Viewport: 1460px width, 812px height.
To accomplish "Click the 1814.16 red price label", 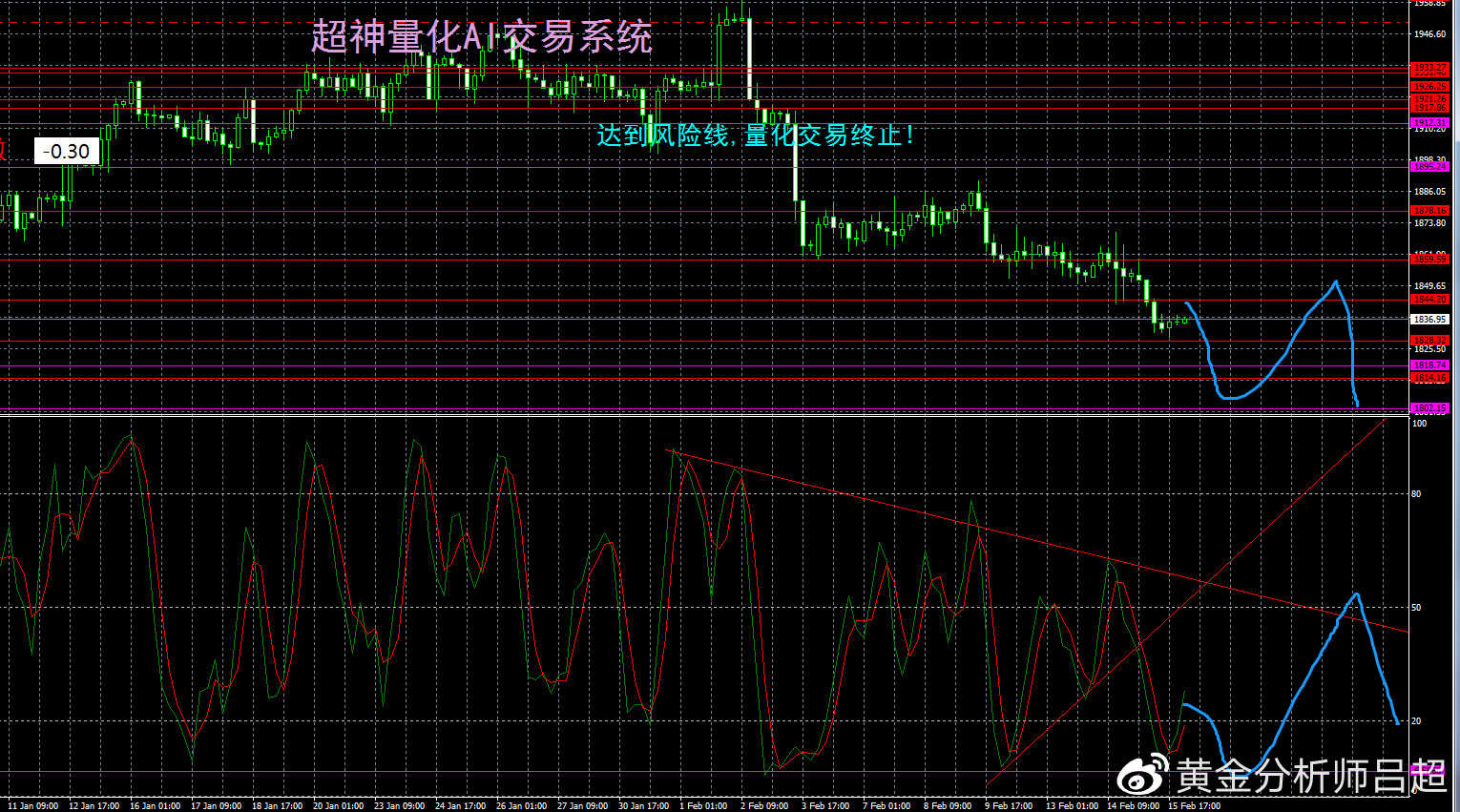I will tap(1429, 378).
